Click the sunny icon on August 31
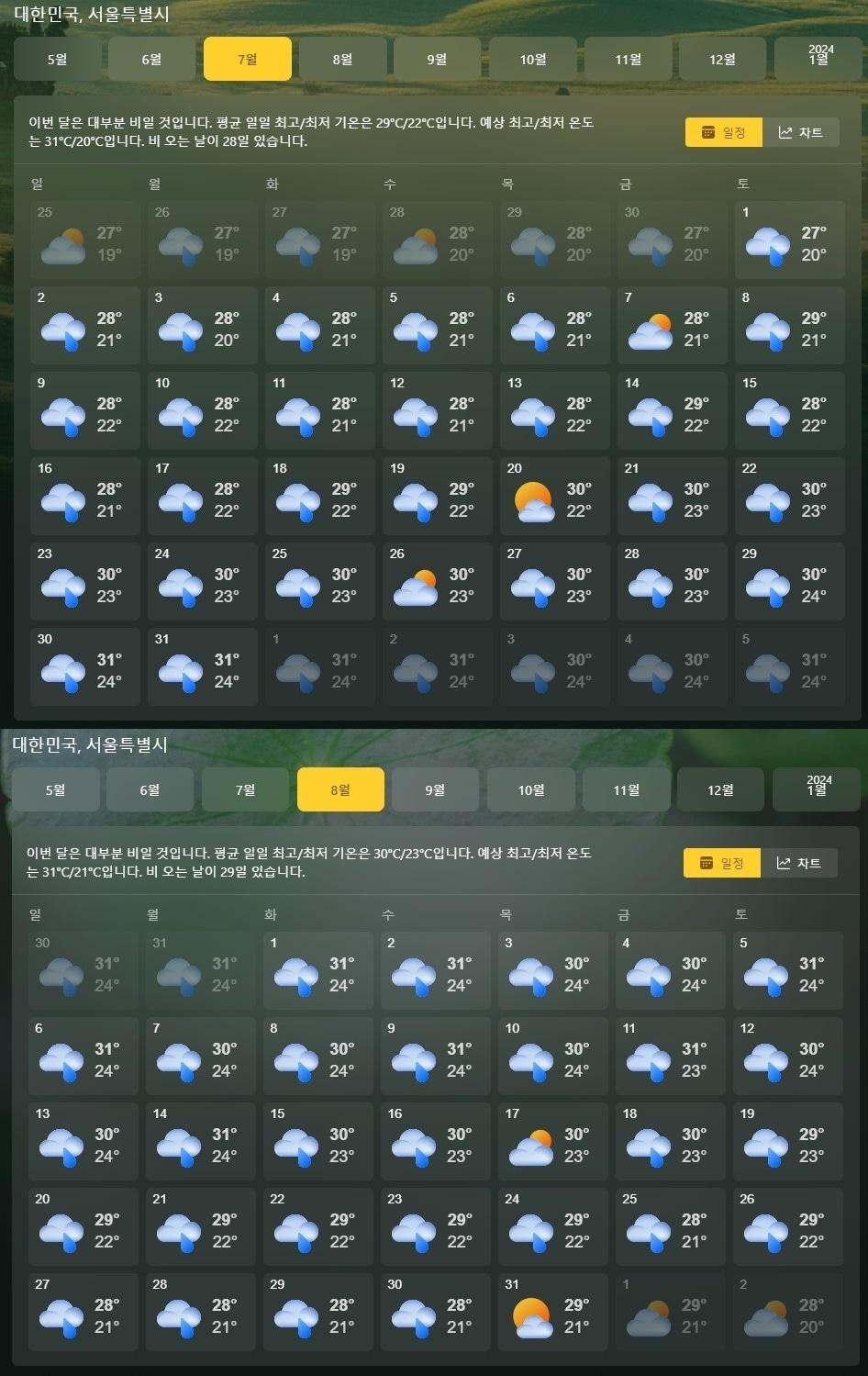The width and height of the screenshot is (868, 1376). 531,1318
